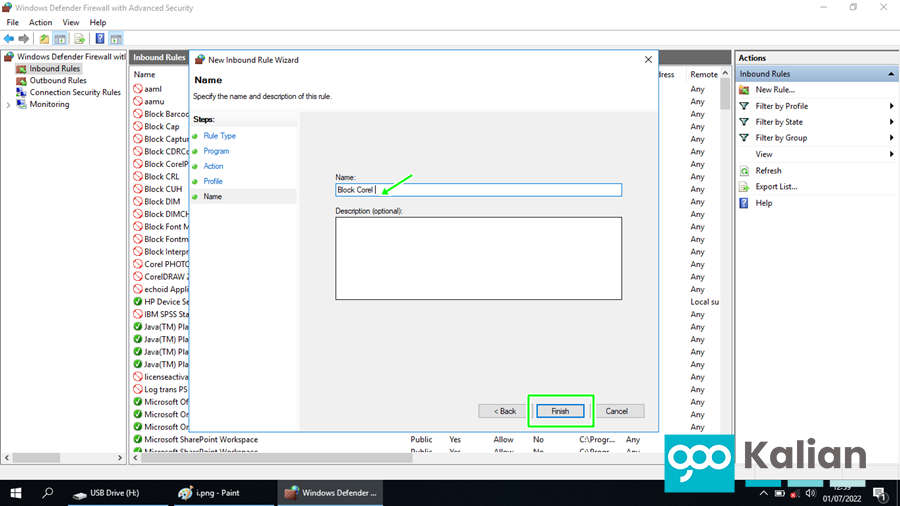Go to the Rule Type wizard step

(x=219, y=136)
